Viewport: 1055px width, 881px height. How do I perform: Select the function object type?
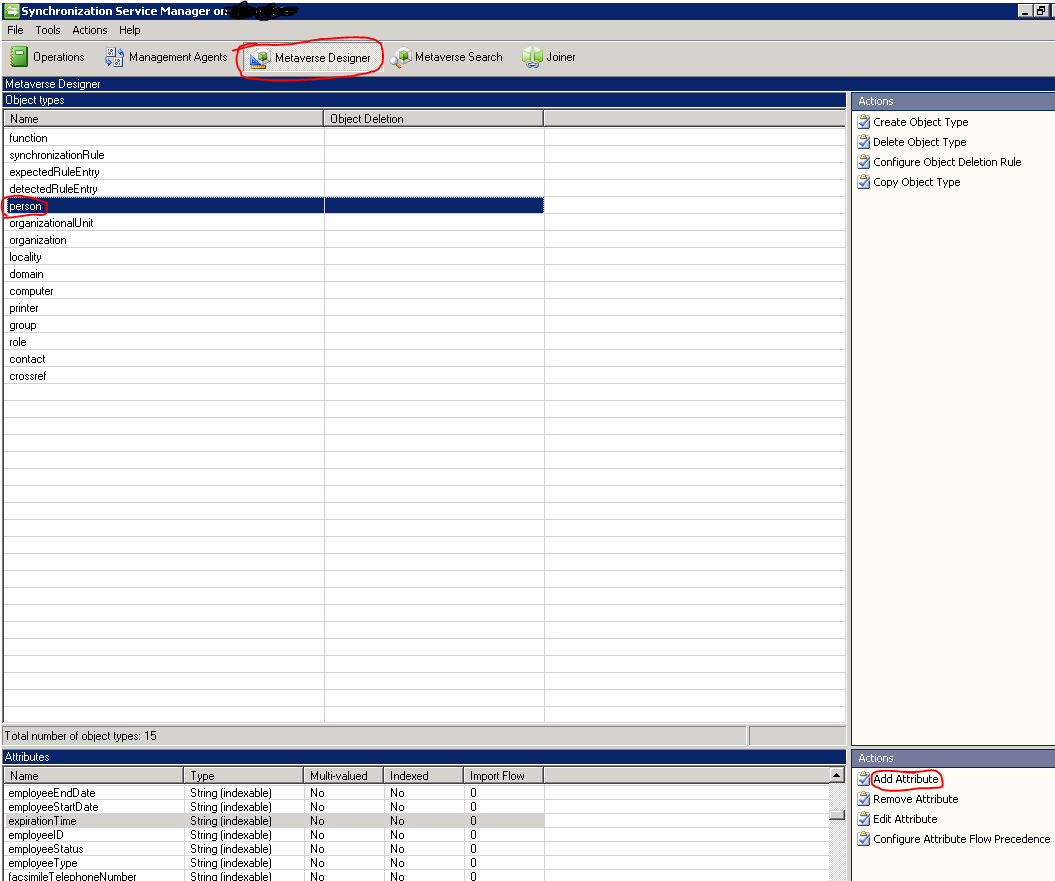point(274,137)
